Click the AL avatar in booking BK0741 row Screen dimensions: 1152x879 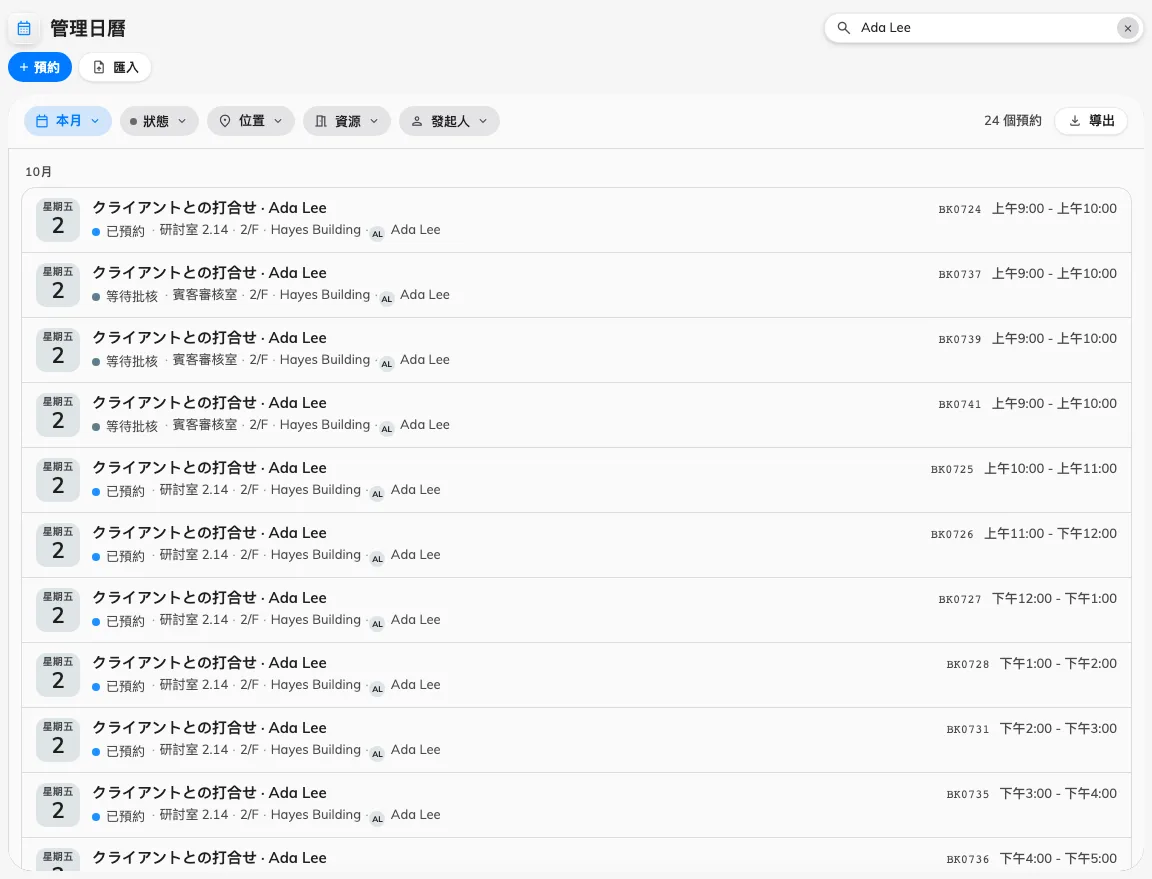point(386,428)
